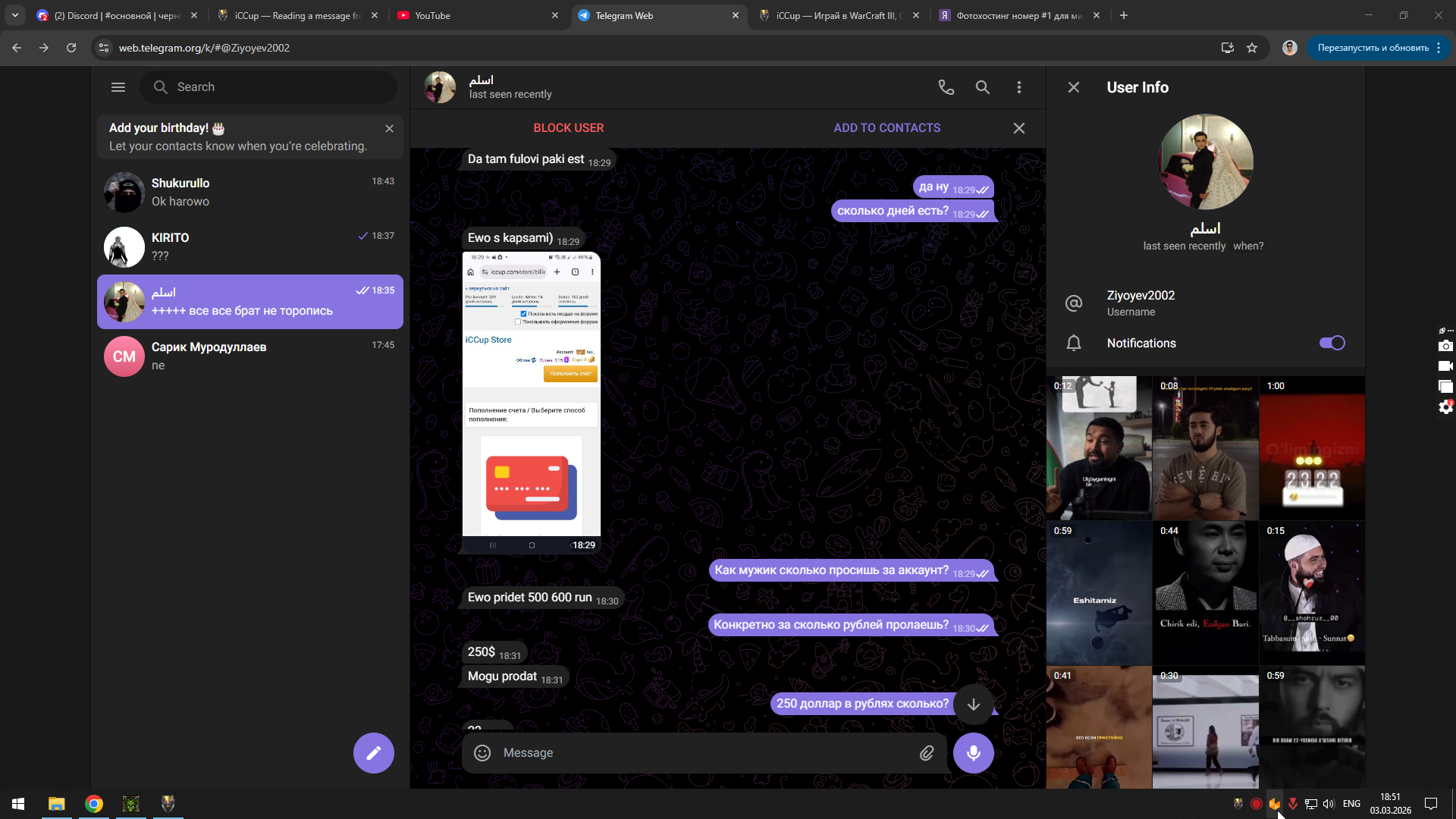Toggle Notifications switch off
This screenshot has height=819, width=1456.
(1332, 343)
